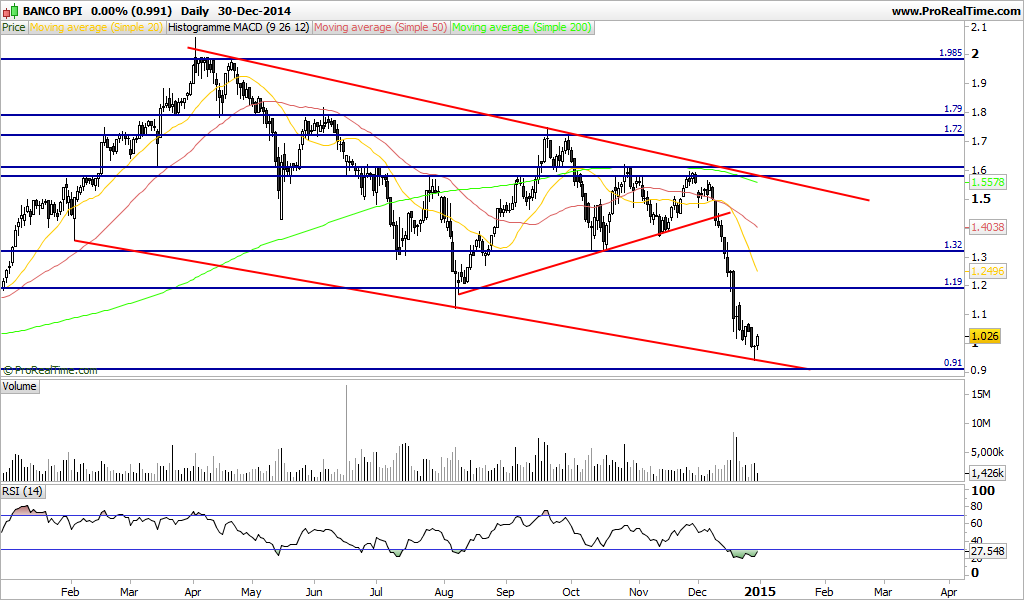The image size is (1024, 600).
Task: Click the 1.19 horizontal level label
Action: tap(953, 282)
